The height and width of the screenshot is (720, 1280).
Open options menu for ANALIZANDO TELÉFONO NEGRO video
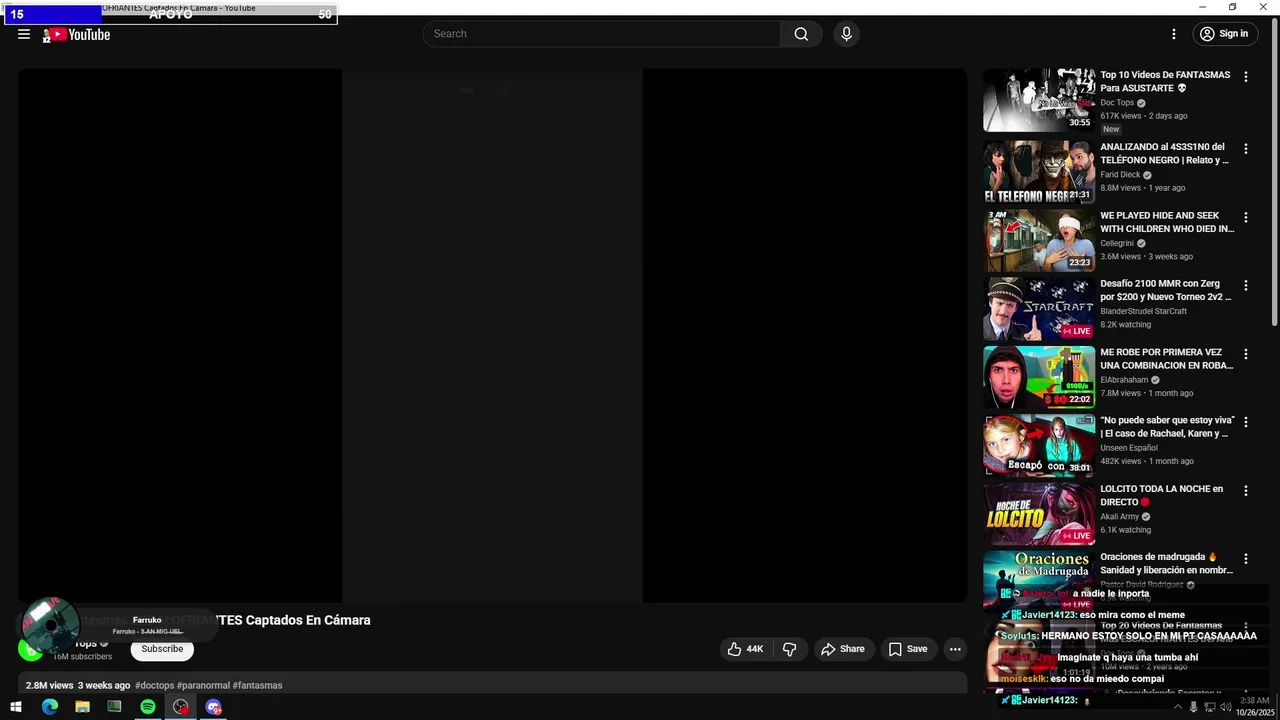pos(1246,149)
